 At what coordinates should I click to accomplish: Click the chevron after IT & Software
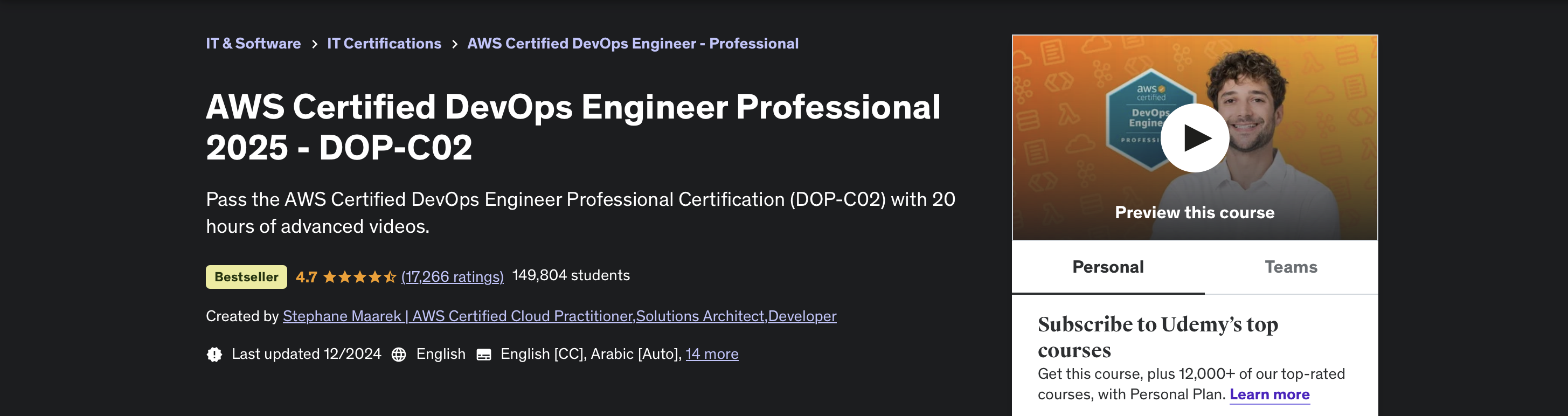click(x=314, y=45)
